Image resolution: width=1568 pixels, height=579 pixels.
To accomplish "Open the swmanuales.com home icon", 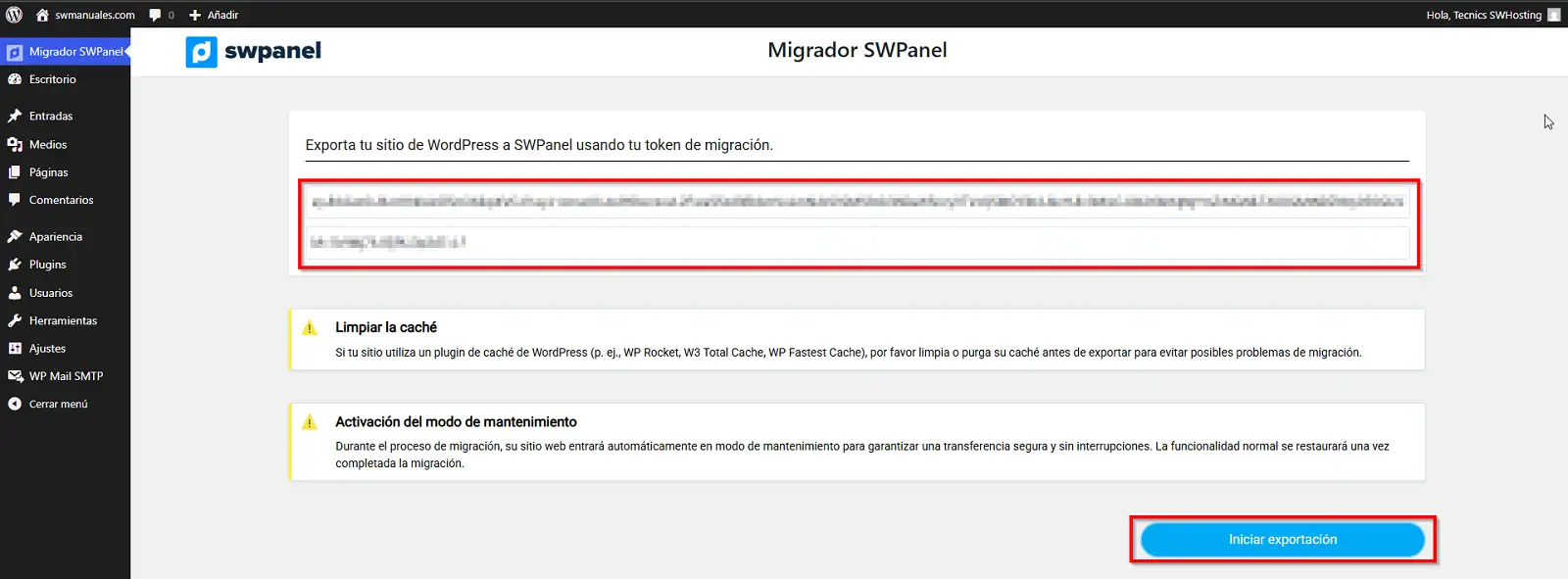I will (42, 15).
